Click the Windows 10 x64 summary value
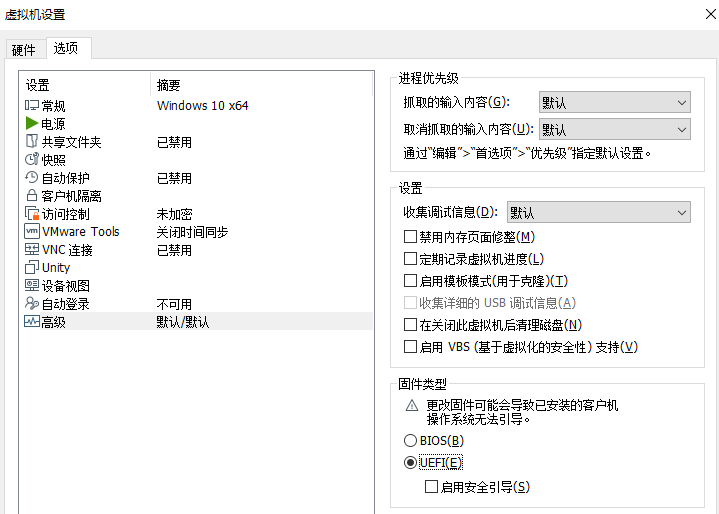 coord(203,106)
